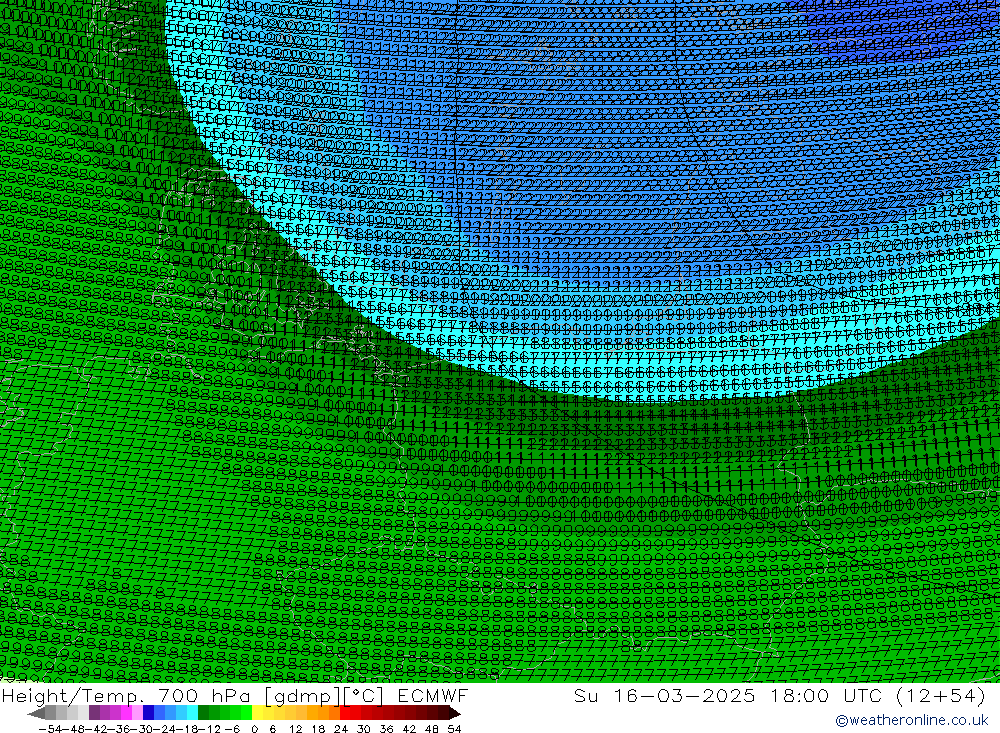Click the ECMWF model label
This screenshot has width=1000, height=733.
click(433, 695)
